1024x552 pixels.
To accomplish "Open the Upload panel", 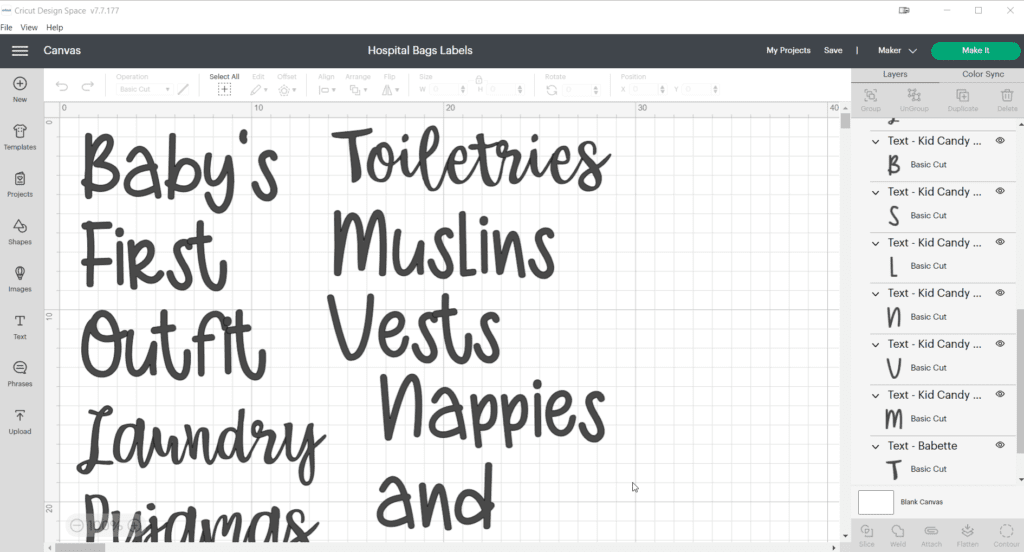I will (x=20, y=421).
